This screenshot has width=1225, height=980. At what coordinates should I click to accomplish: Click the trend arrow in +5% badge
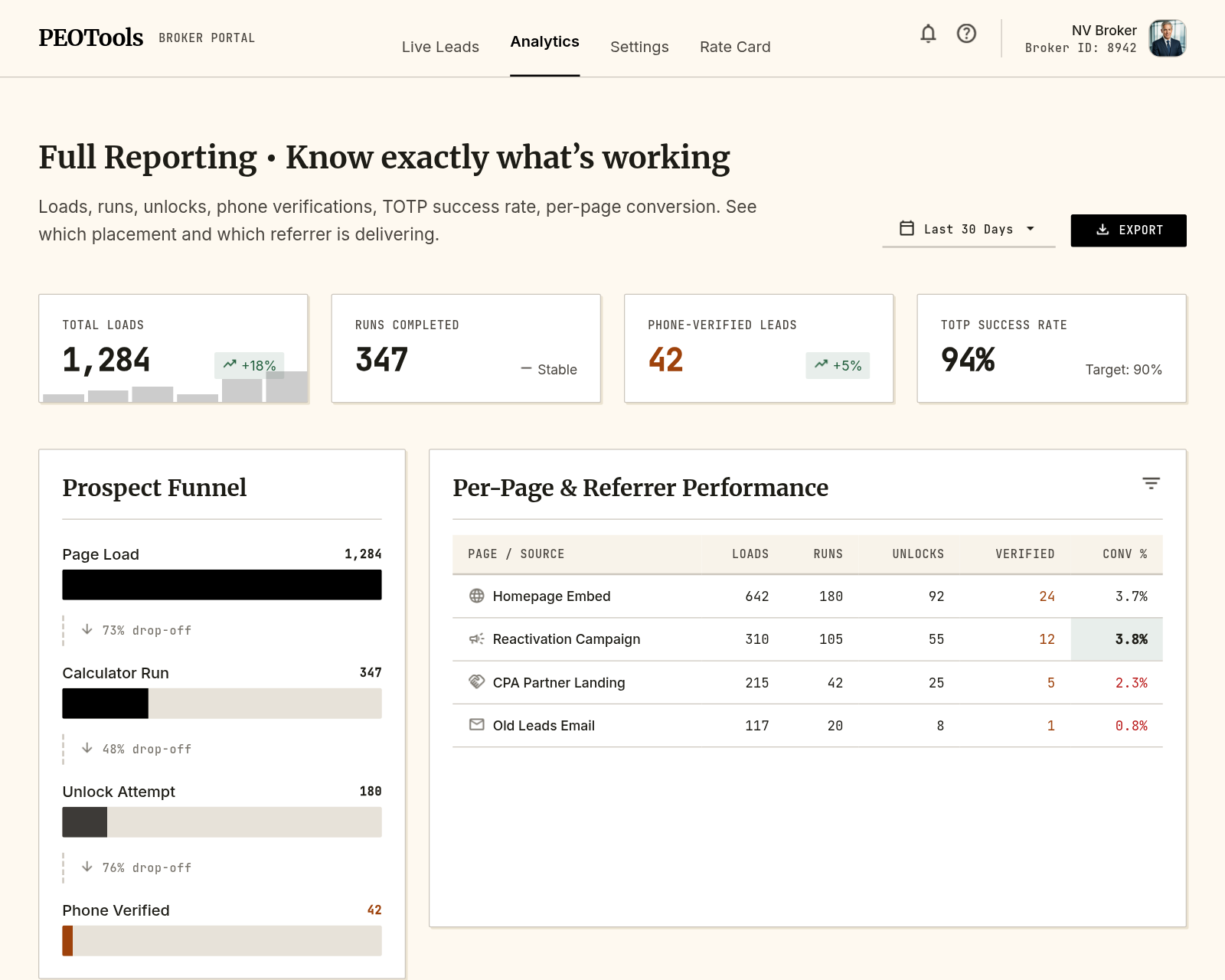(x=821, y=364)
